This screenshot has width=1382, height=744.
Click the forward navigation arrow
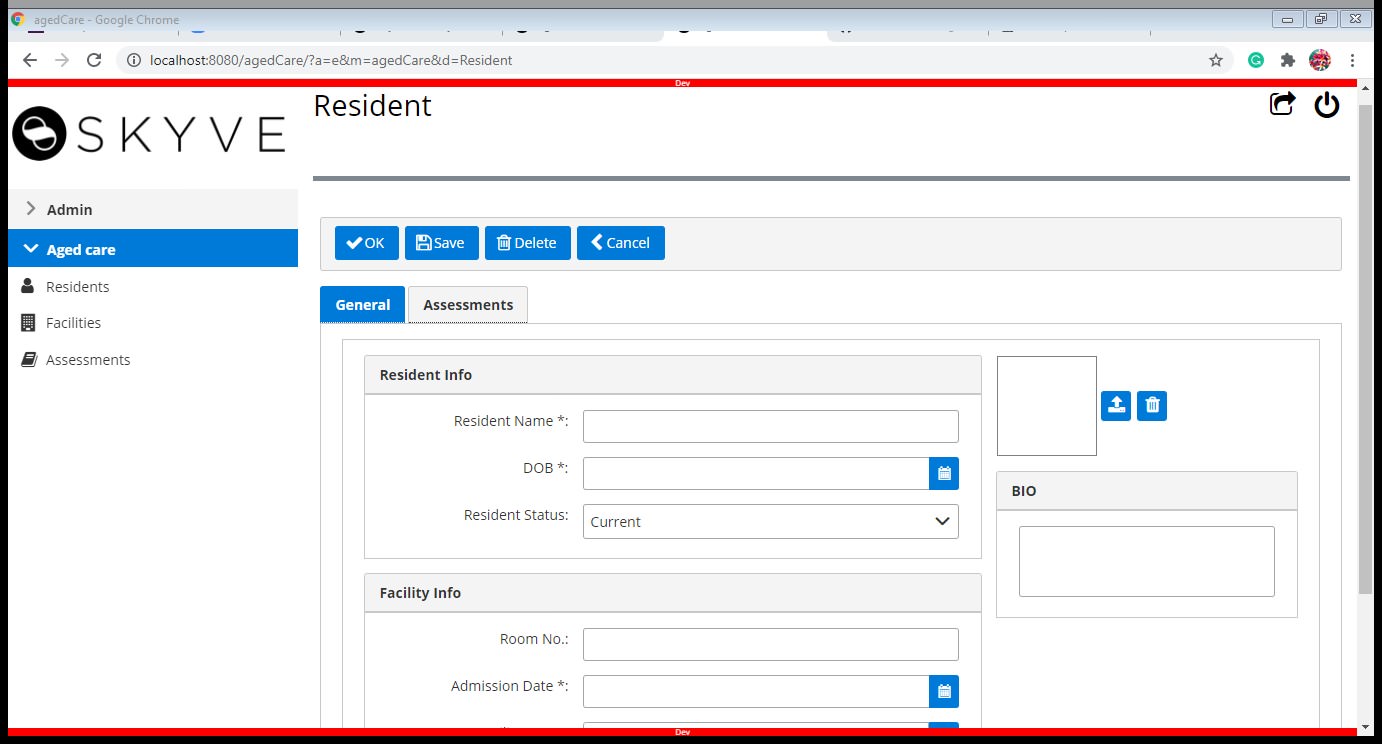click(62, 60)
